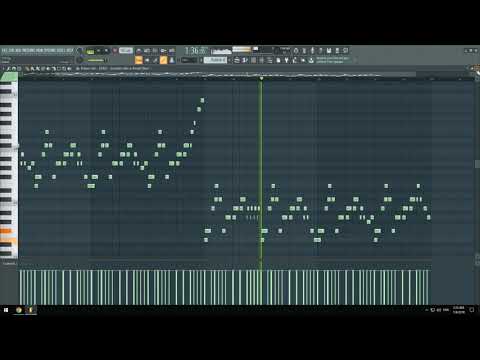The width and height of the screenshot is (480, 360).
Task: Open the FILE menu
Action: (4, 50)
